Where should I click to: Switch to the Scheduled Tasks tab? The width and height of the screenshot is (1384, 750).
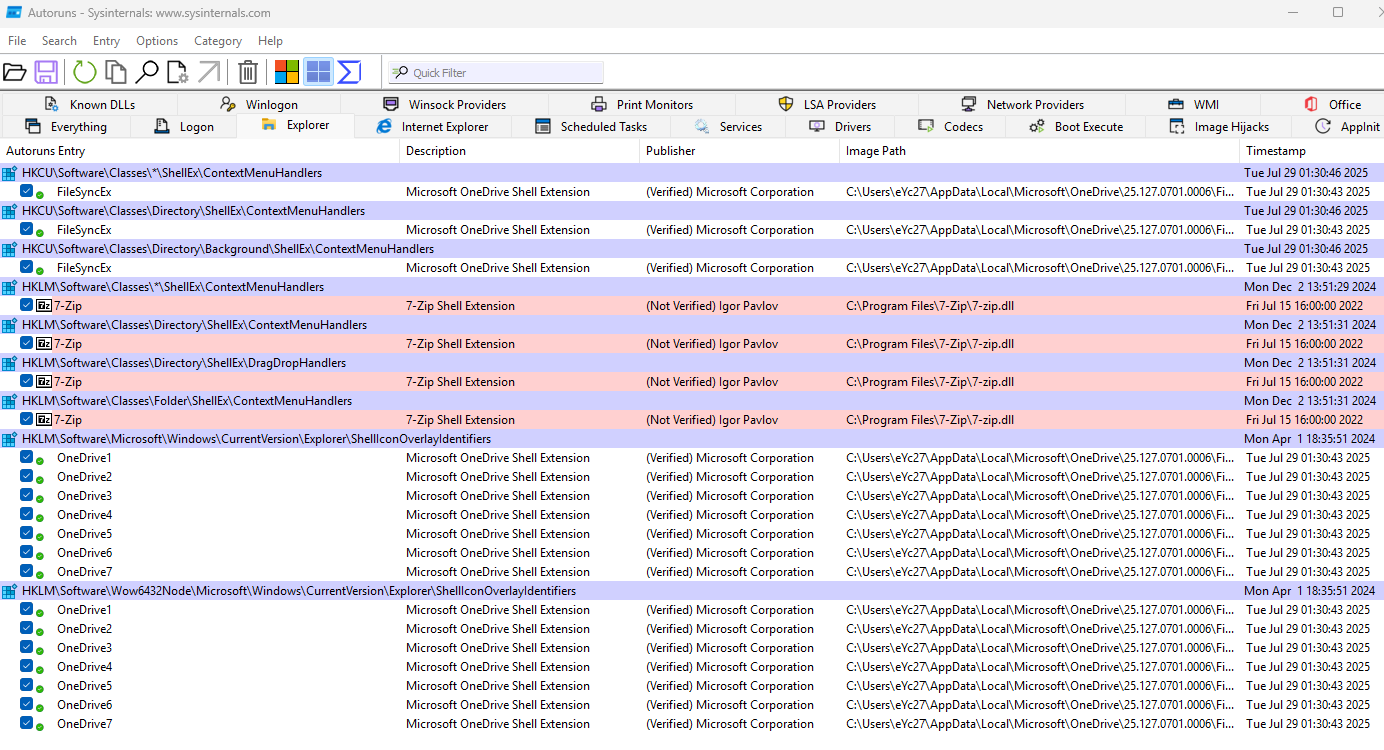pos(590,127)
